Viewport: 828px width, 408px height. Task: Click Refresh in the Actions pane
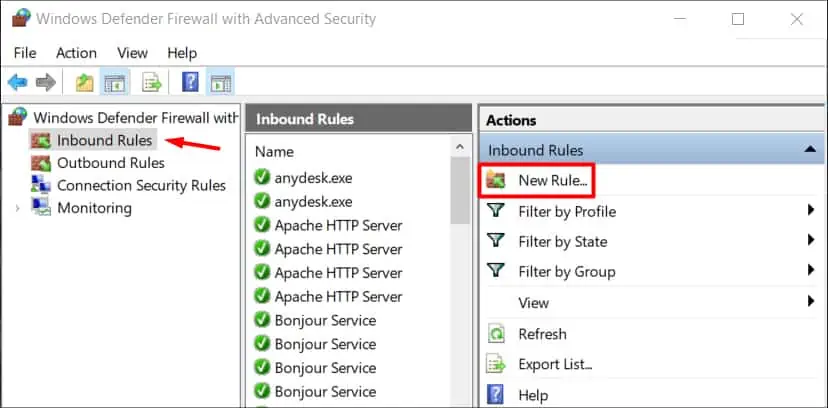click(x=542, y=334)
